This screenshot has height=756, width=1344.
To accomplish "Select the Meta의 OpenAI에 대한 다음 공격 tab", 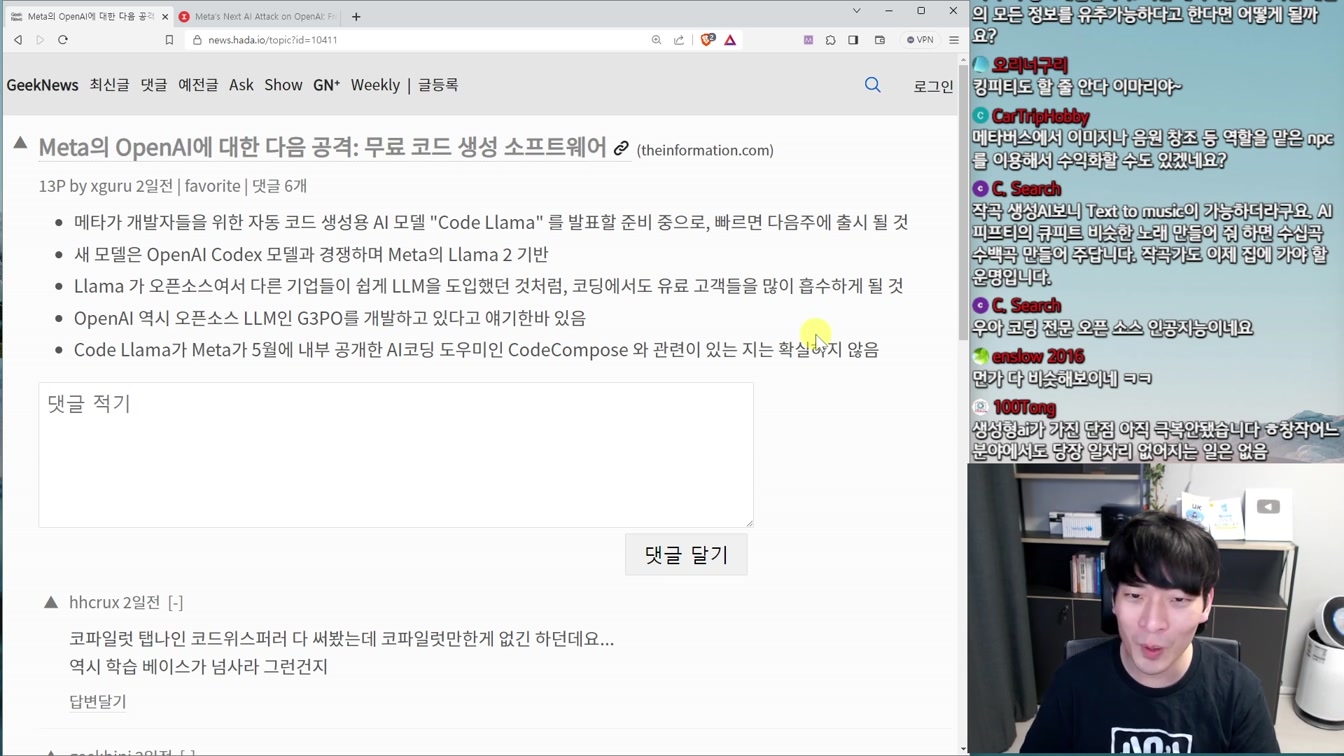I will (88, 16).
